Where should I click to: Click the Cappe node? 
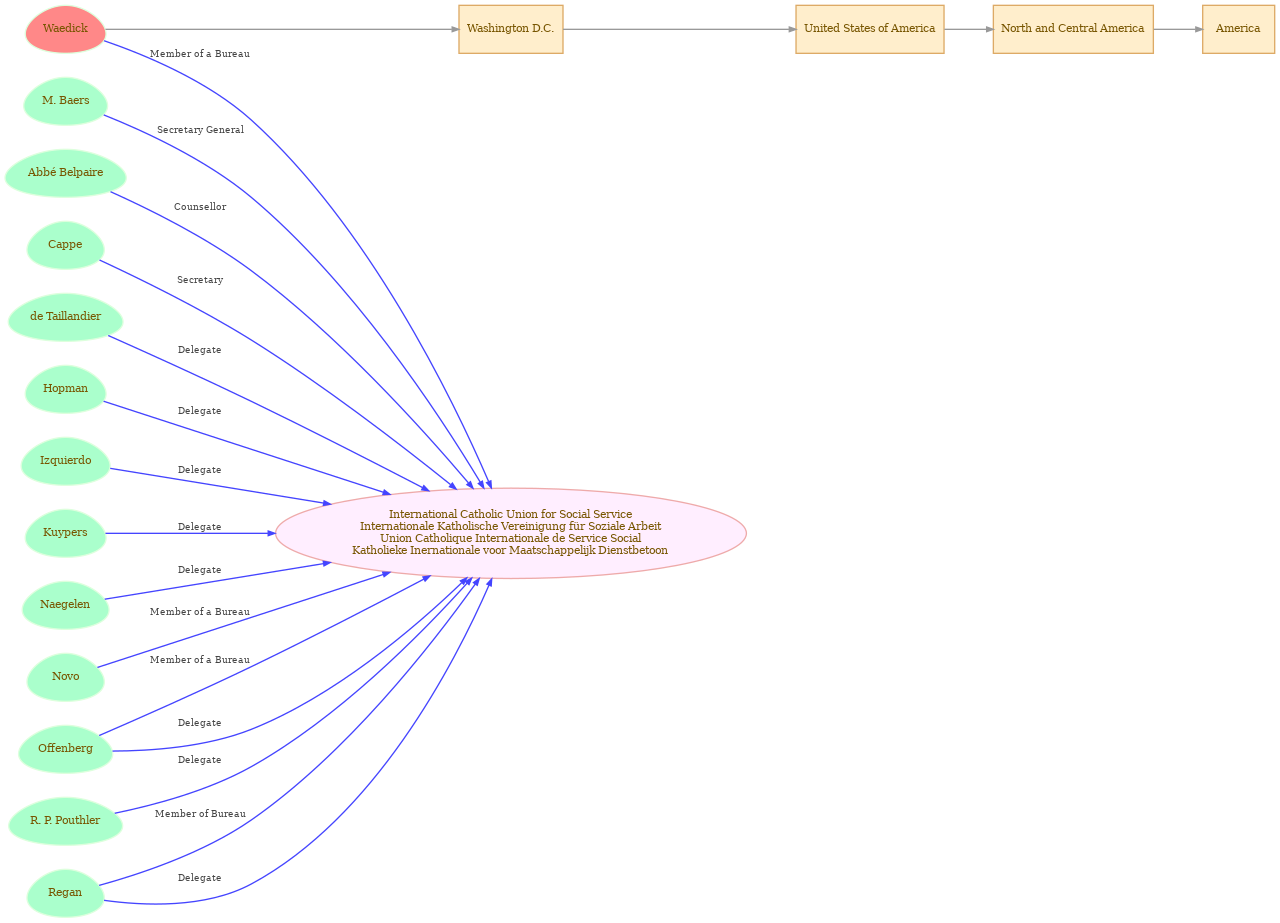pos(65,245)
